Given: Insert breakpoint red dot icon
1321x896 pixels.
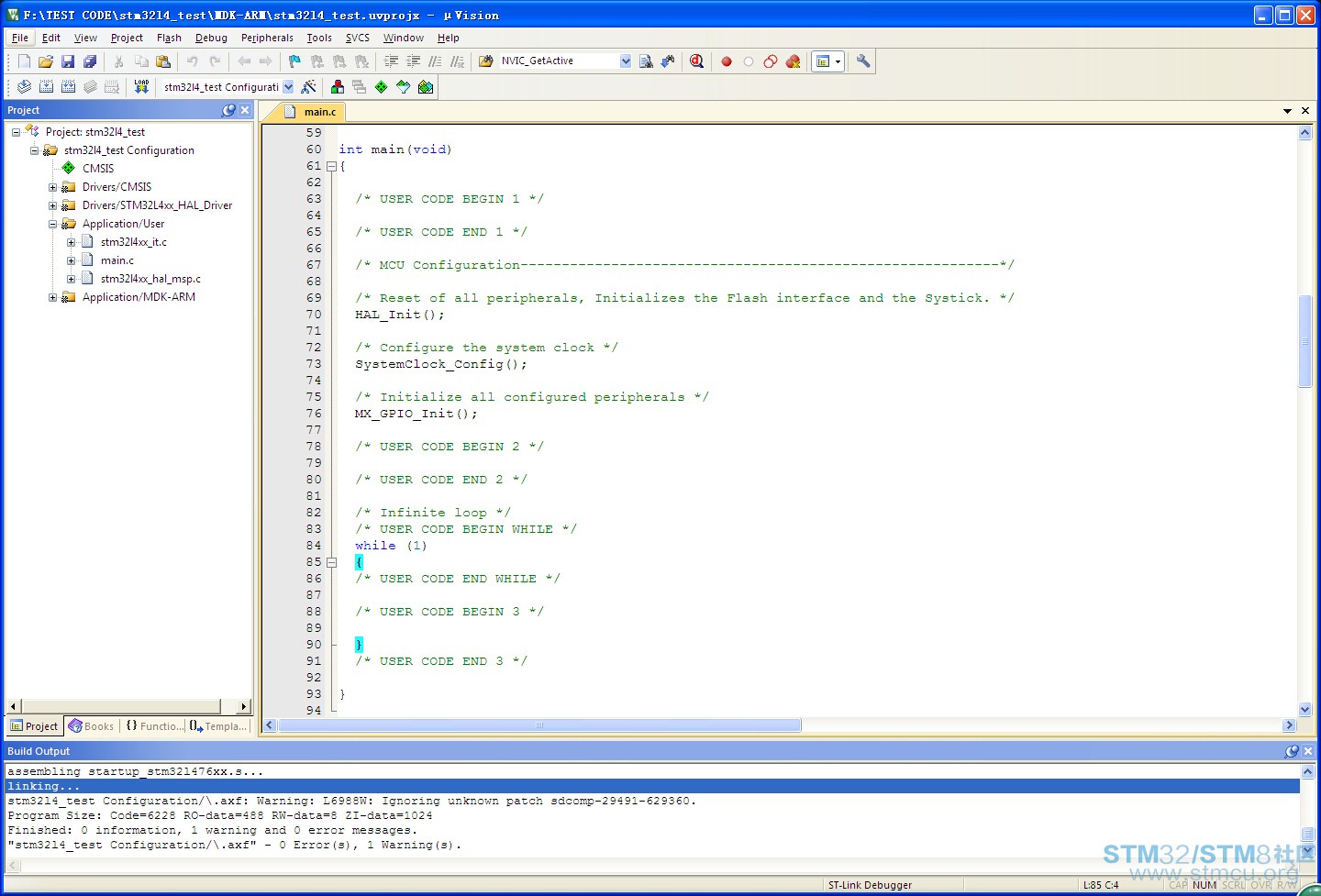Looking at the screenshot, I should 727,61.
